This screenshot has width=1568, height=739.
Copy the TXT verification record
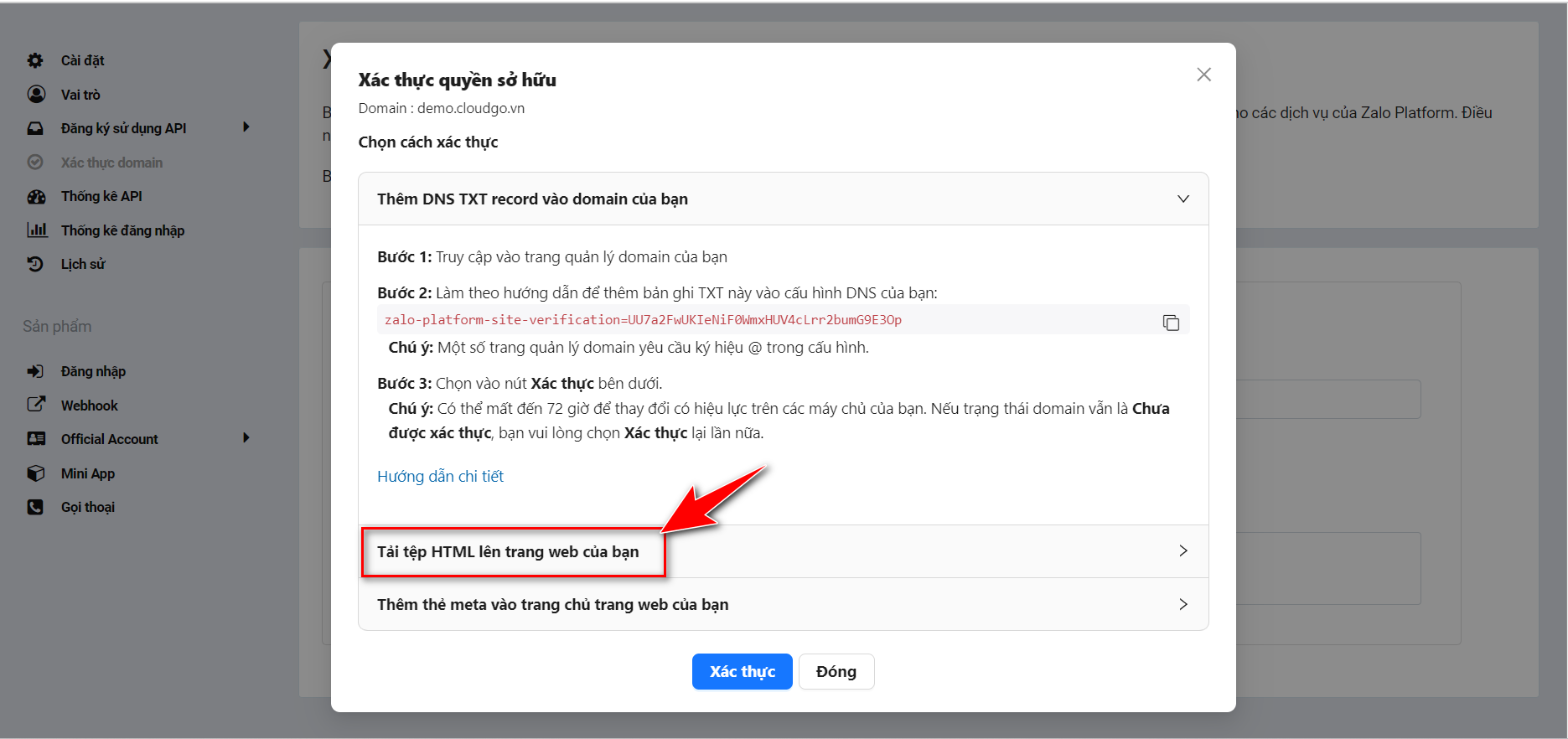[x=1171, y=323]
